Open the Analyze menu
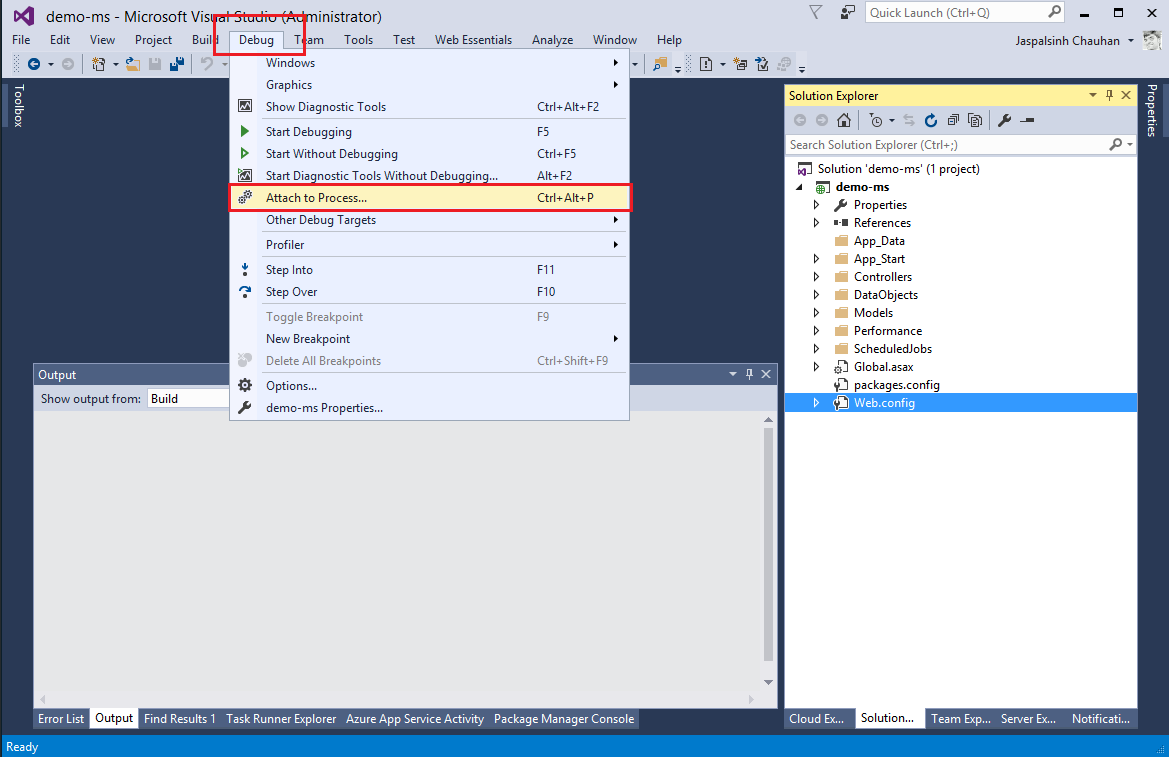Viewport: 1169px width, 759px height. 552,40
